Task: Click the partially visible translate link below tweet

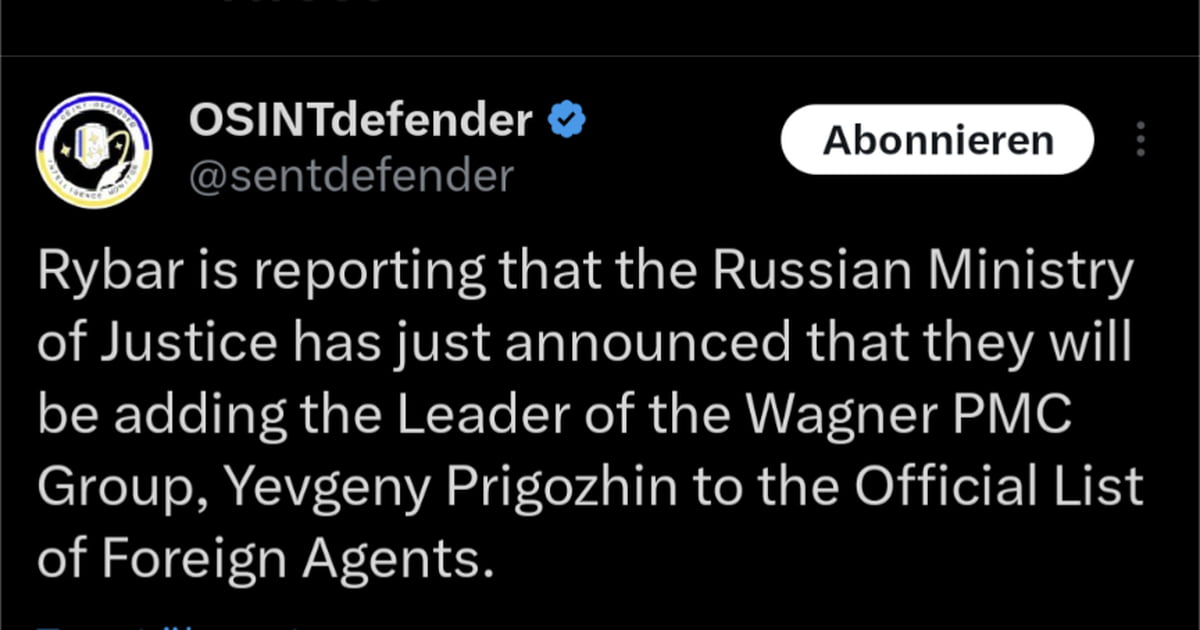Action: click(x=150, y=625)
